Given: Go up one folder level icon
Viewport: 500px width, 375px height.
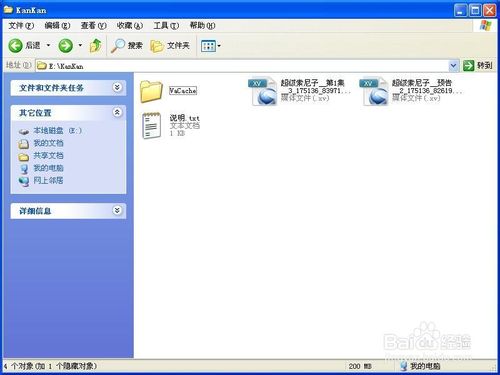Looking at the screenshot, I should tap(96, 45).
